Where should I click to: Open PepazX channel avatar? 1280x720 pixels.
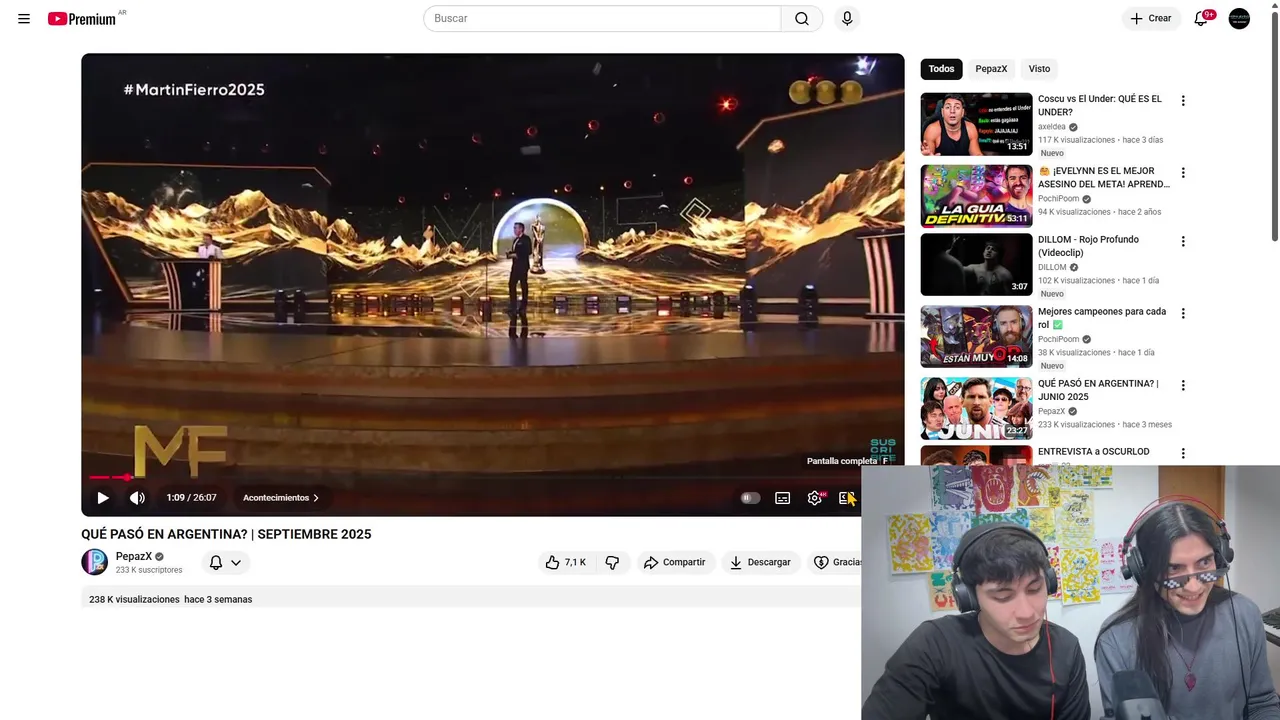[x=94, y=562]
